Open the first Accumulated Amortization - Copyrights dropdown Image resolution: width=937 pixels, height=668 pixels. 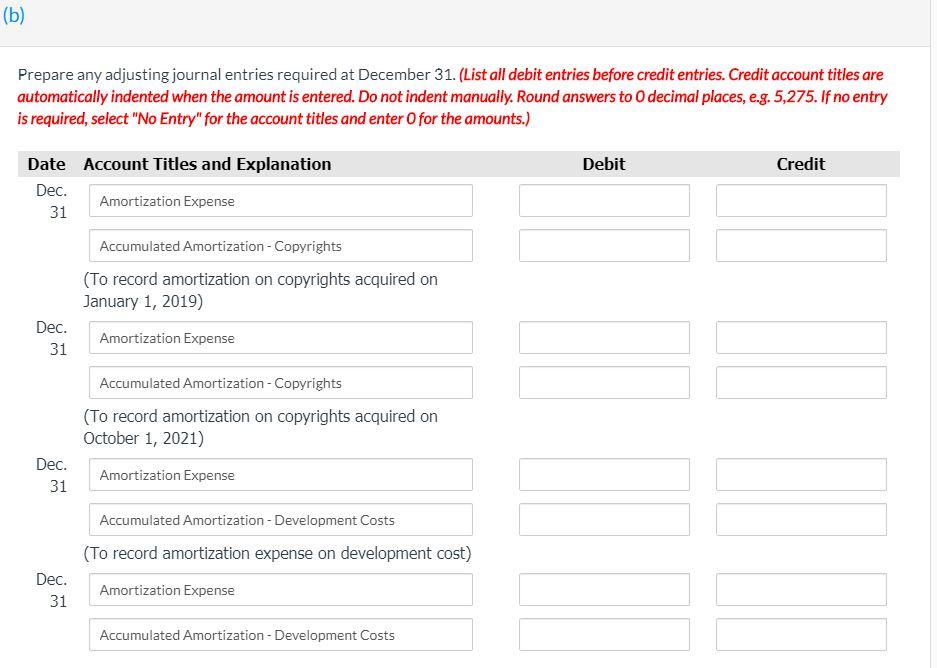coord(281,245)
